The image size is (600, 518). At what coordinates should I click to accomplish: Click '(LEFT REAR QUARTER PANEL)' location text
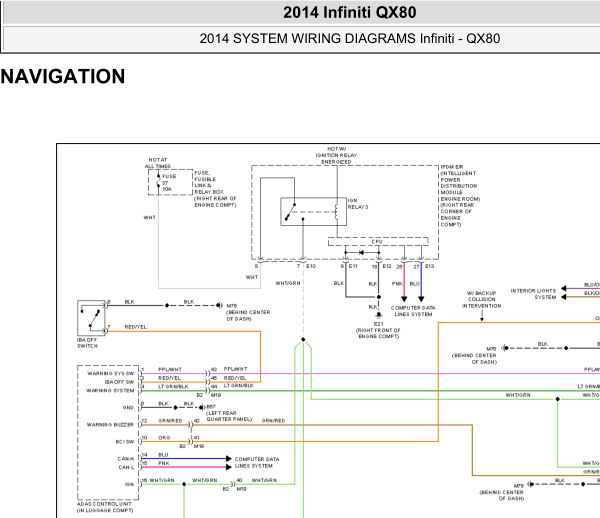(229, 416)
